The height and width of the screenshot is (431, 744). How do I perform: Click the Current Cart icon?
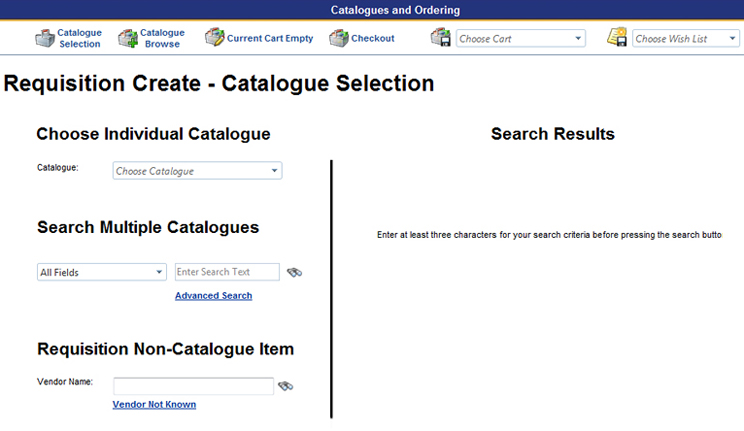pyautogui.click(x=214, y=38)
